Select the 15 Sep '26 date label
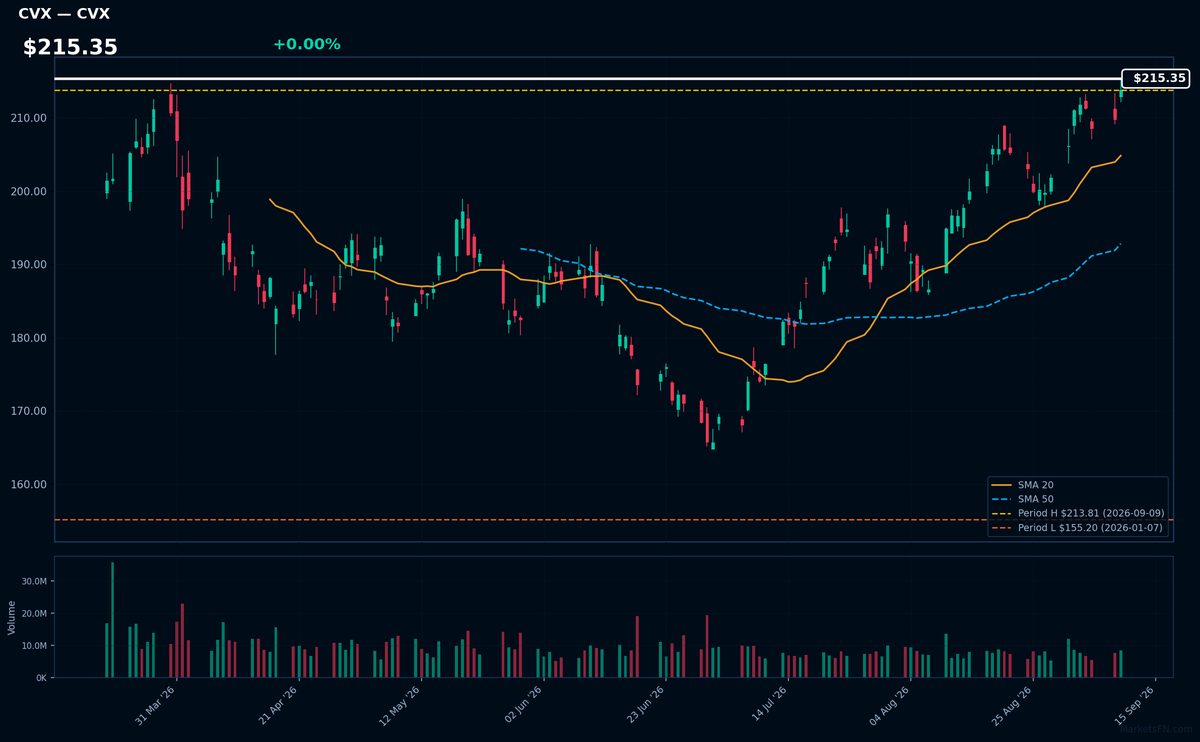Image resolution: width=1200 pixels, height=742 pixels. point(1133,705)
